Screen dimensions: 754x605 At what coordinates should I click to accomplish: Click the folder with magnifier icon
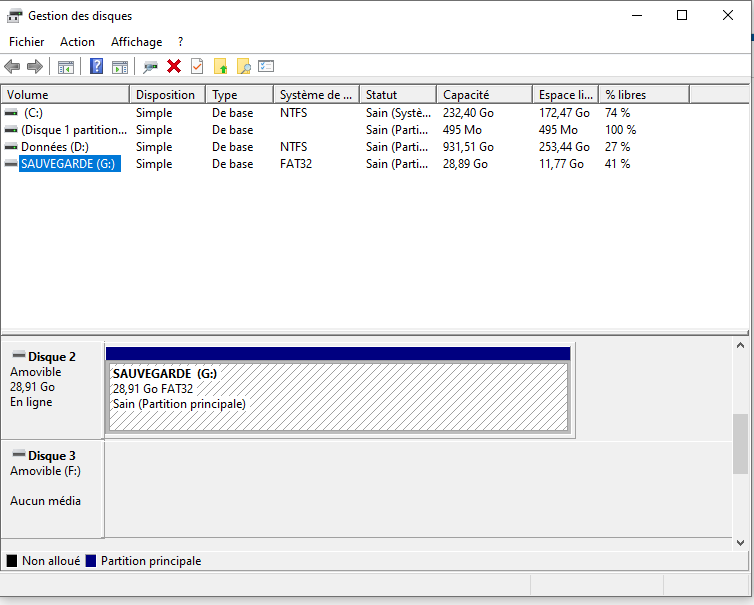(244, 66)
